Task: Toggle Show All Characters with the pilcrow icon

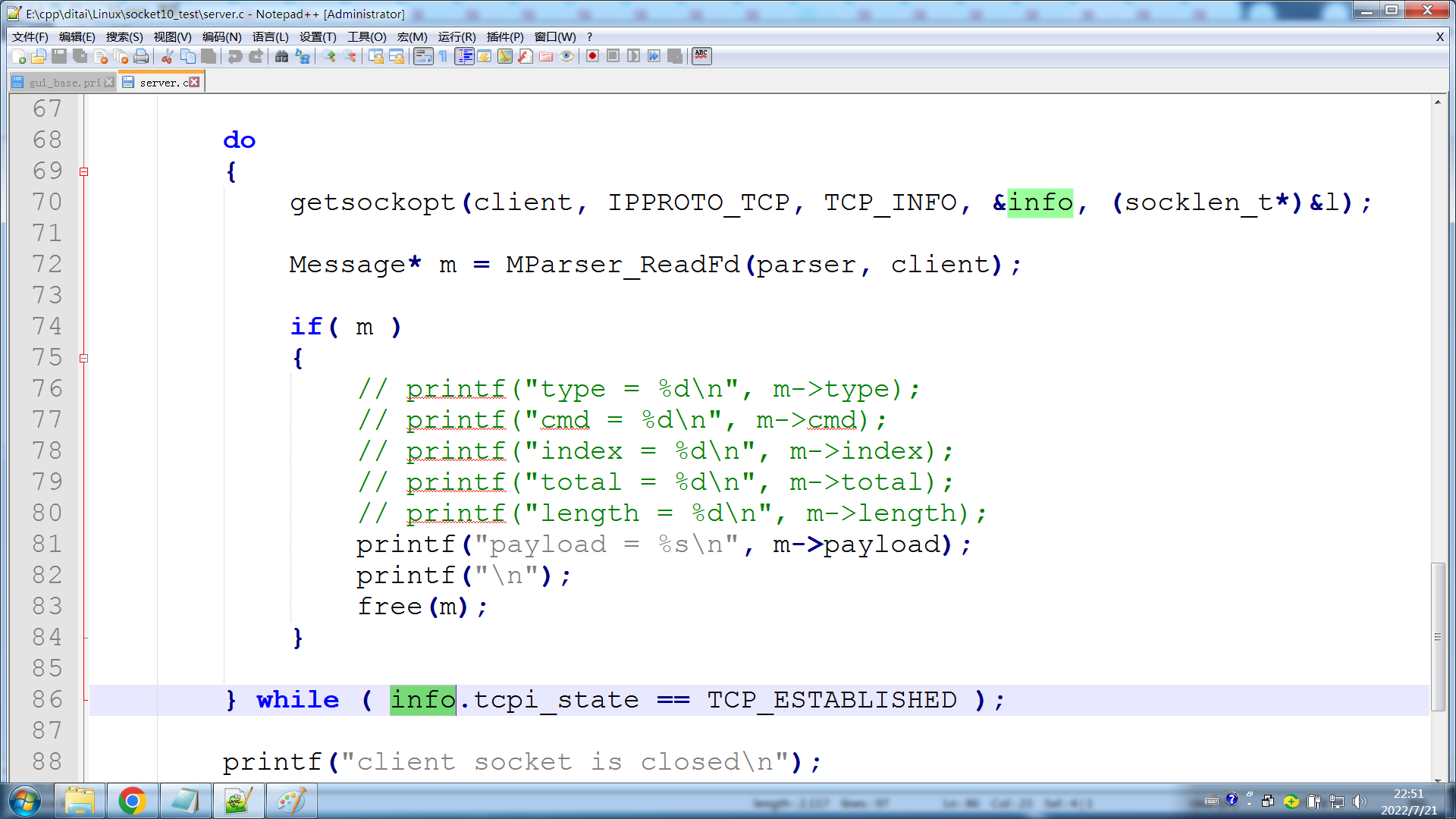Action: pyautogui.click(x=443, y=56)
